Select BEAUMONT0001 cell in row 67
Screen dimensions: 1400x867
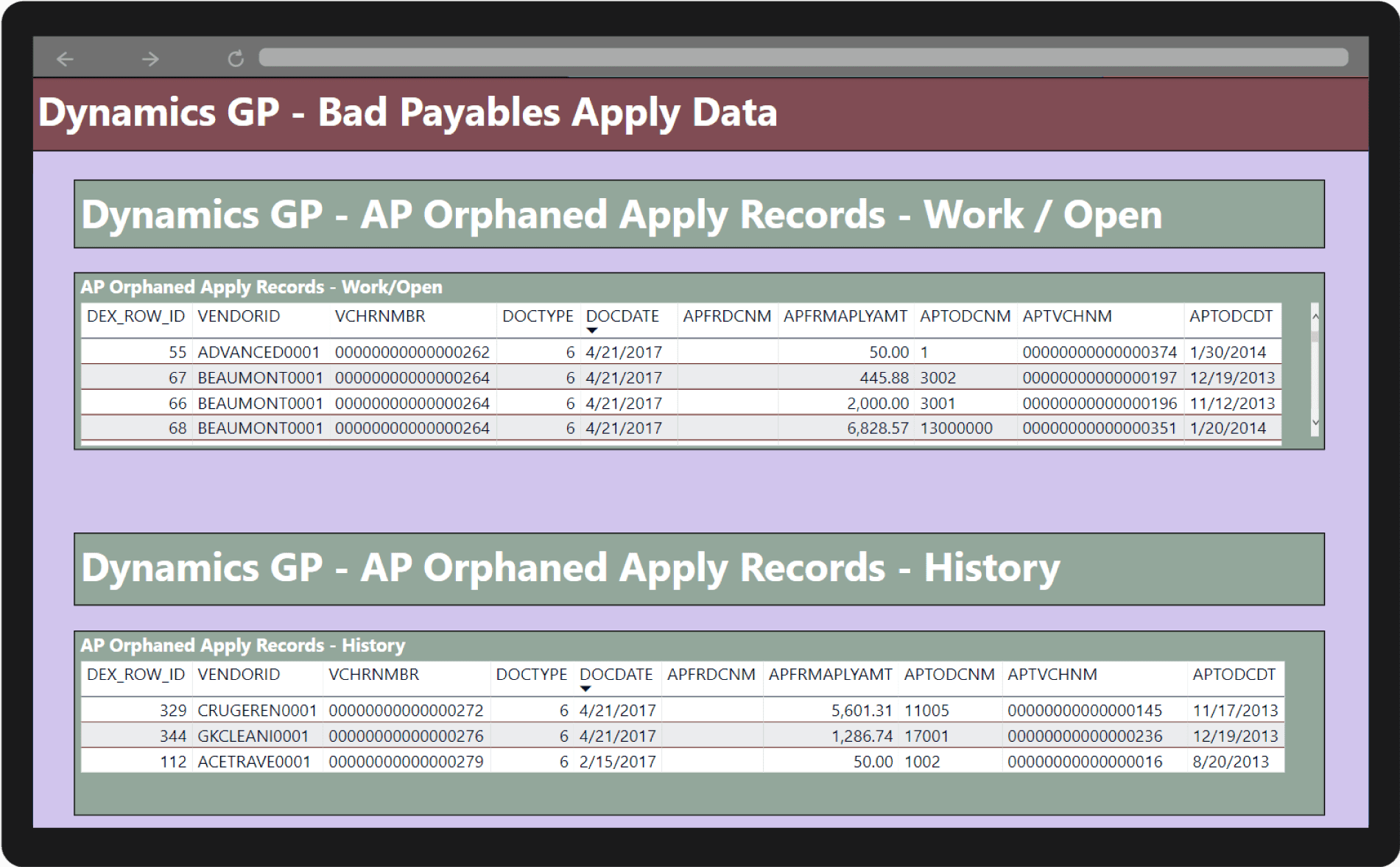(x=260, y=378)
